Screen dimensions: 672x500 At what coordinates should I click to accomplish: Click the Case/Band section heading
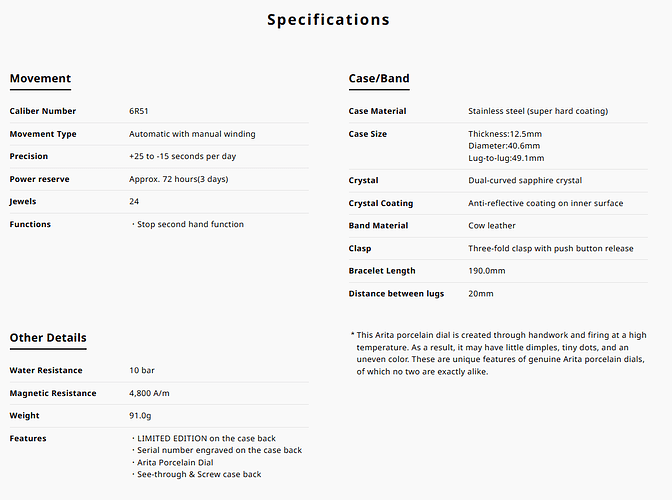pos(379,79)
